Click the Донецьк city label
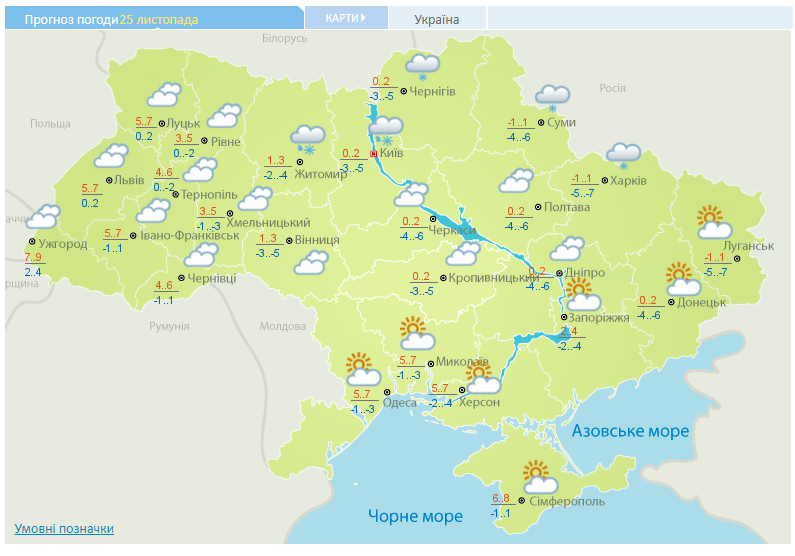 [x=701, y=302]
